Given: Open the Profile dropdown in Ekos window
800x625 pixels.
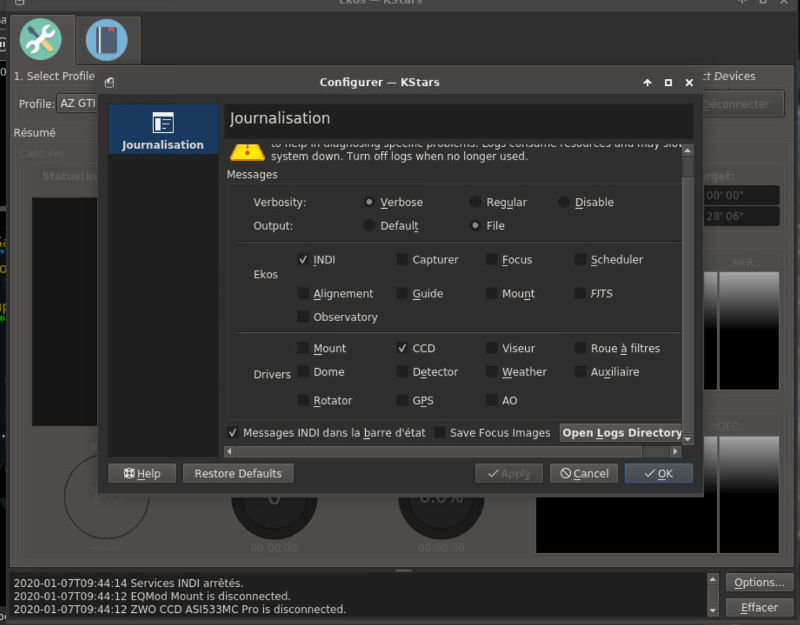Looking at the screenshot, I should pos(78,104).
